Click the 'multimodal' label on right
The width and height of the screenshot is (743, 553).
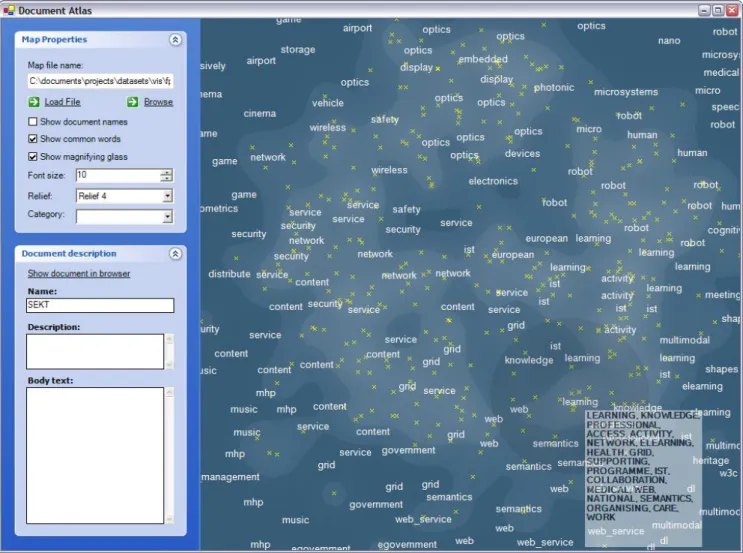685,340
